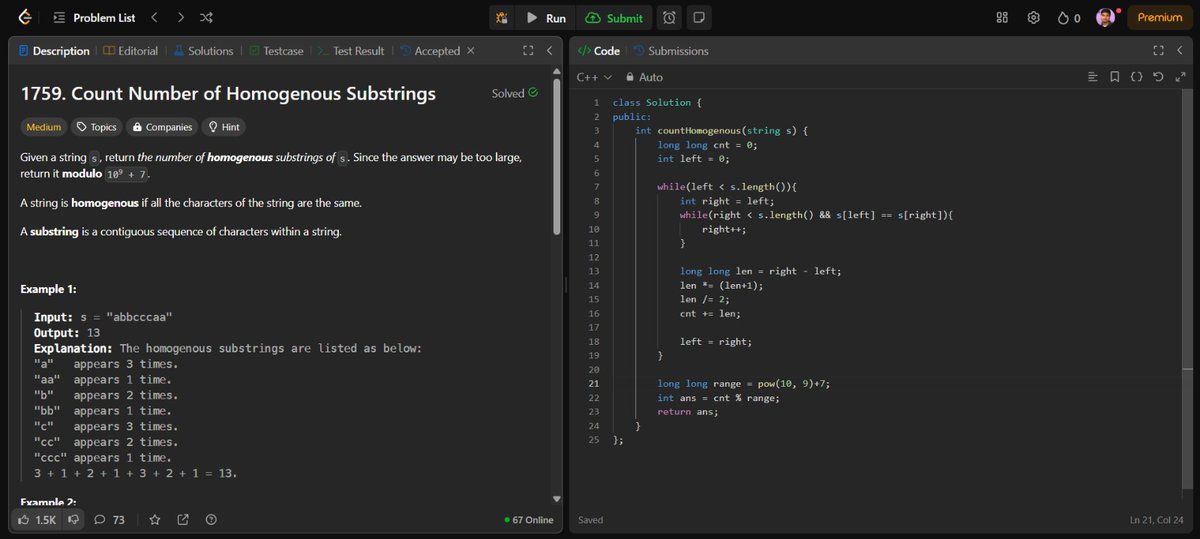Click the Medium difficulty tag
Screen dimensions: 1200x539
pyautogui.click(x=44, y=127)
